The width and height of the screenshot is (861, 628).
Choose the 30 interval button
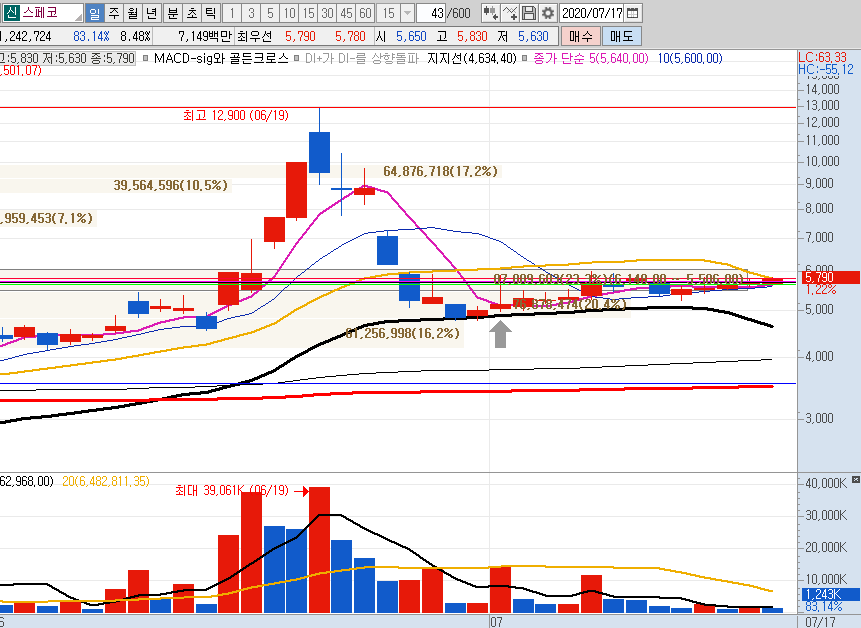[328, 13]
